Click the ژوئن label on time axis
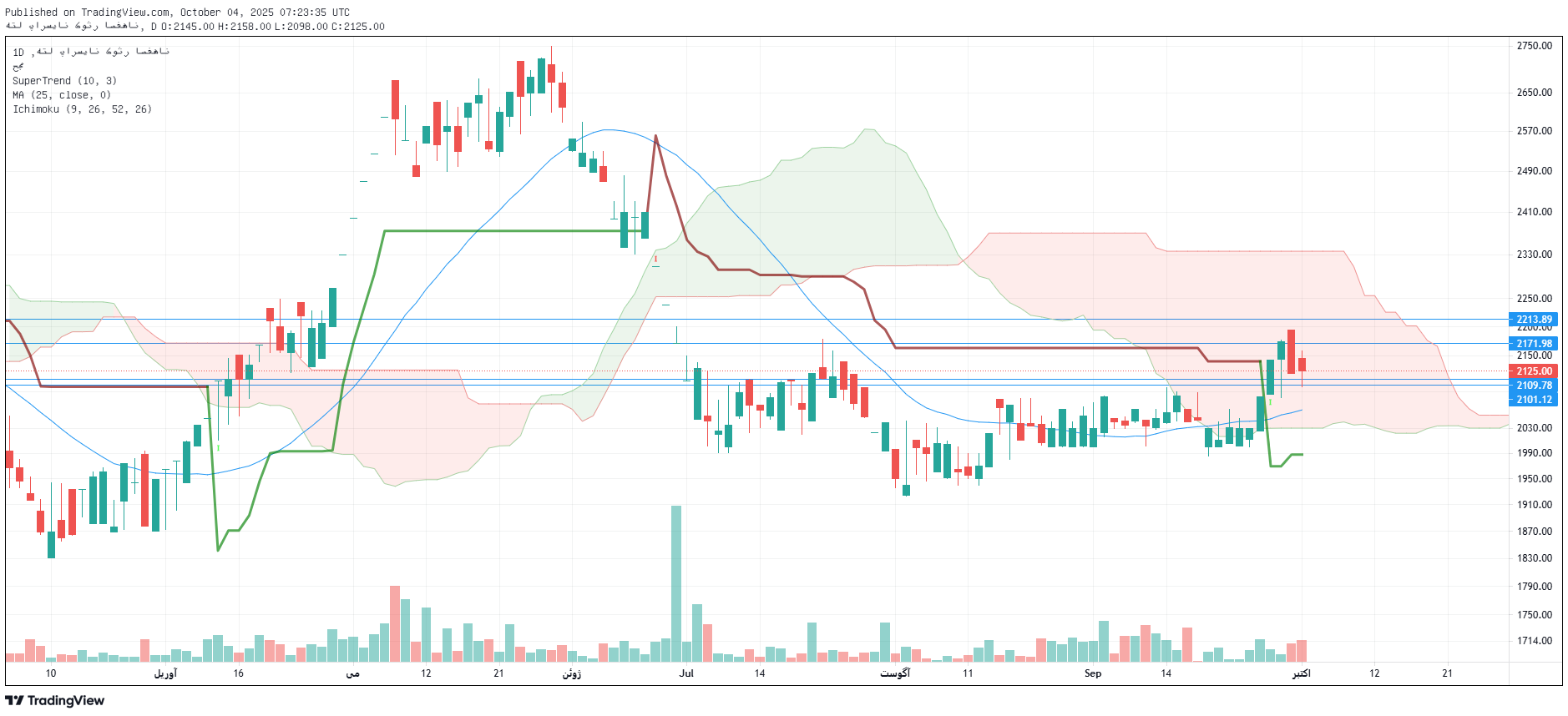 click(571, 673)
